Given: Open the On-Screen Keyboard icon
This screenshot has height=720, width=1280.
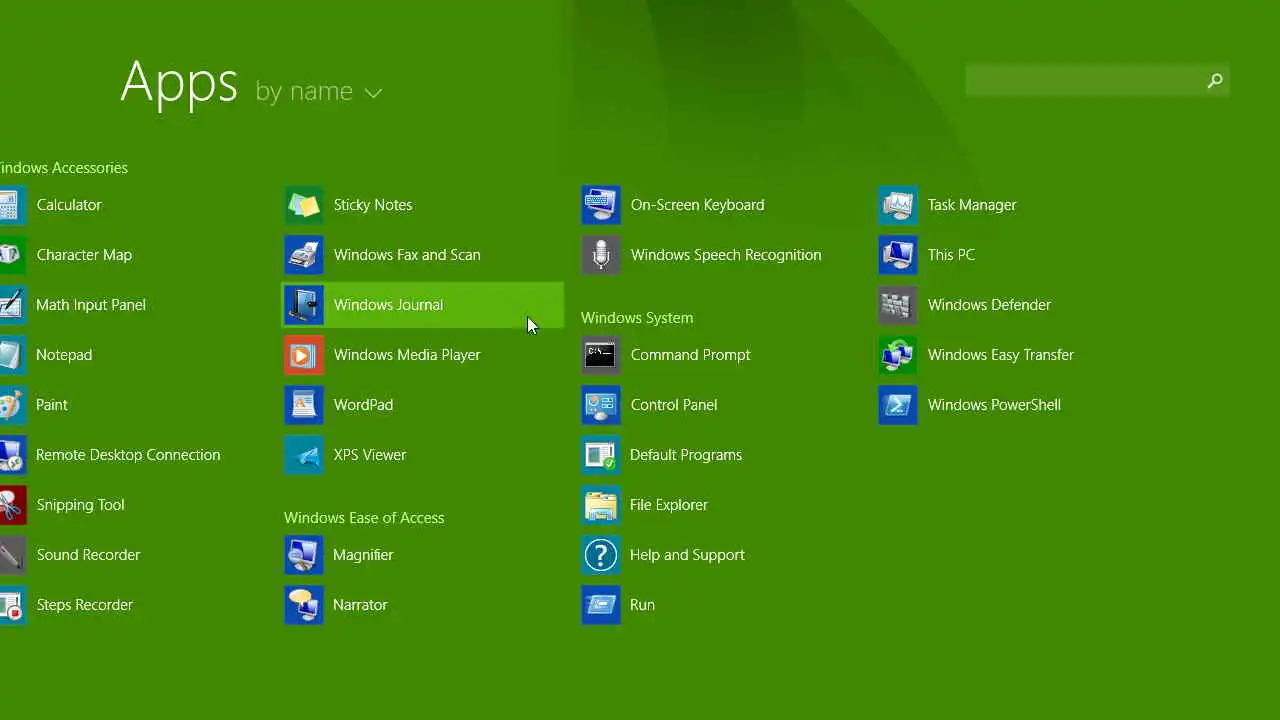Looking at the screenshot, I should pyautogui.click(x=601, y=205).
